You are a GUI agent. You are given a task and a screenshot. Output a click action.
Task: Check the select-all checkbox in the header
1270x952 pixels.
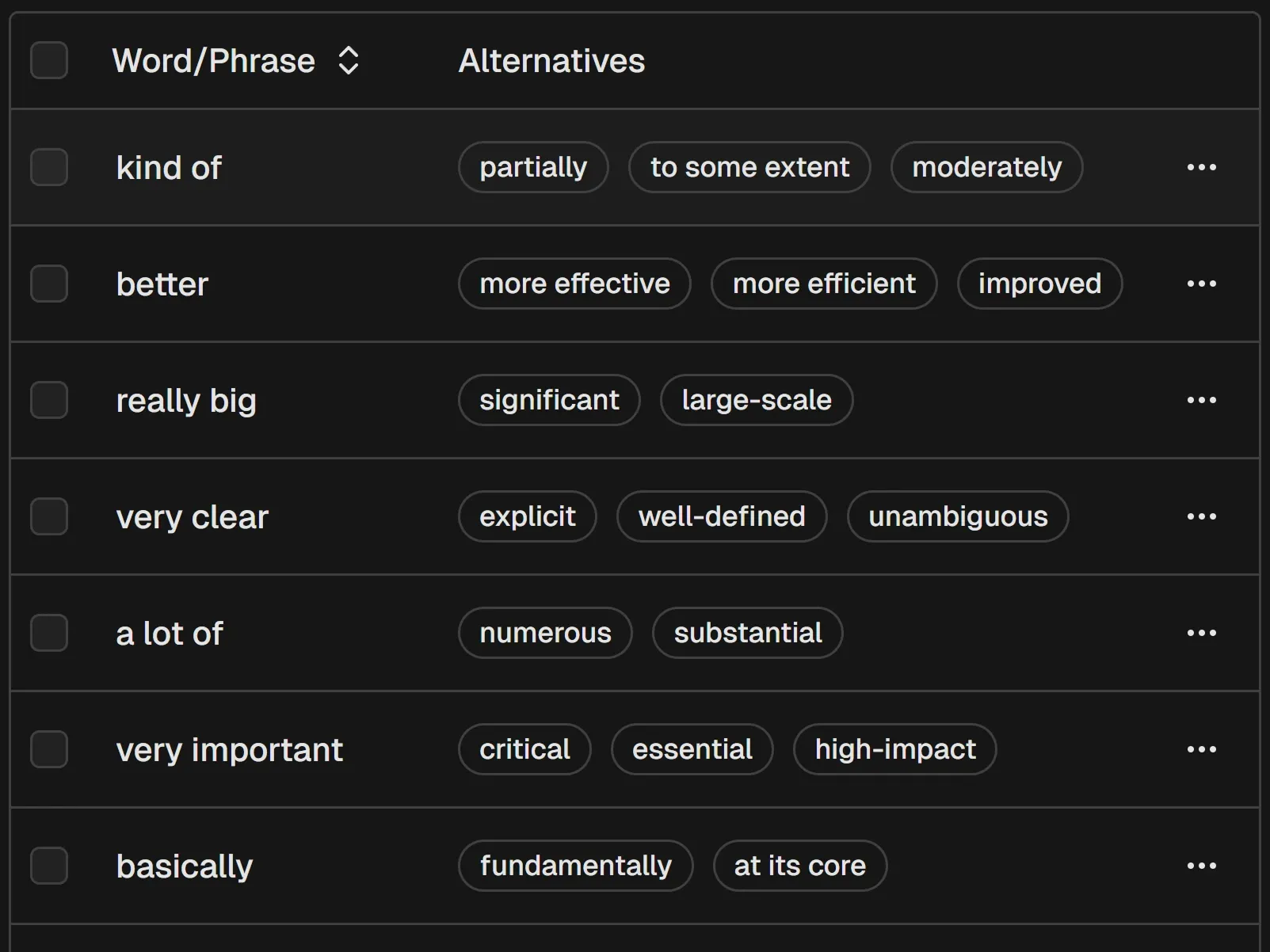[x=49, y=60]
